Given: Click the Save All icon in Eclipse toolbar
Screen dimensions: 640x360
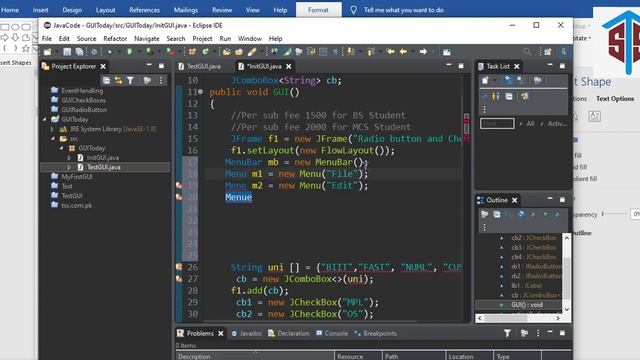Looking at the screenshot, I should tap(79, 52).
